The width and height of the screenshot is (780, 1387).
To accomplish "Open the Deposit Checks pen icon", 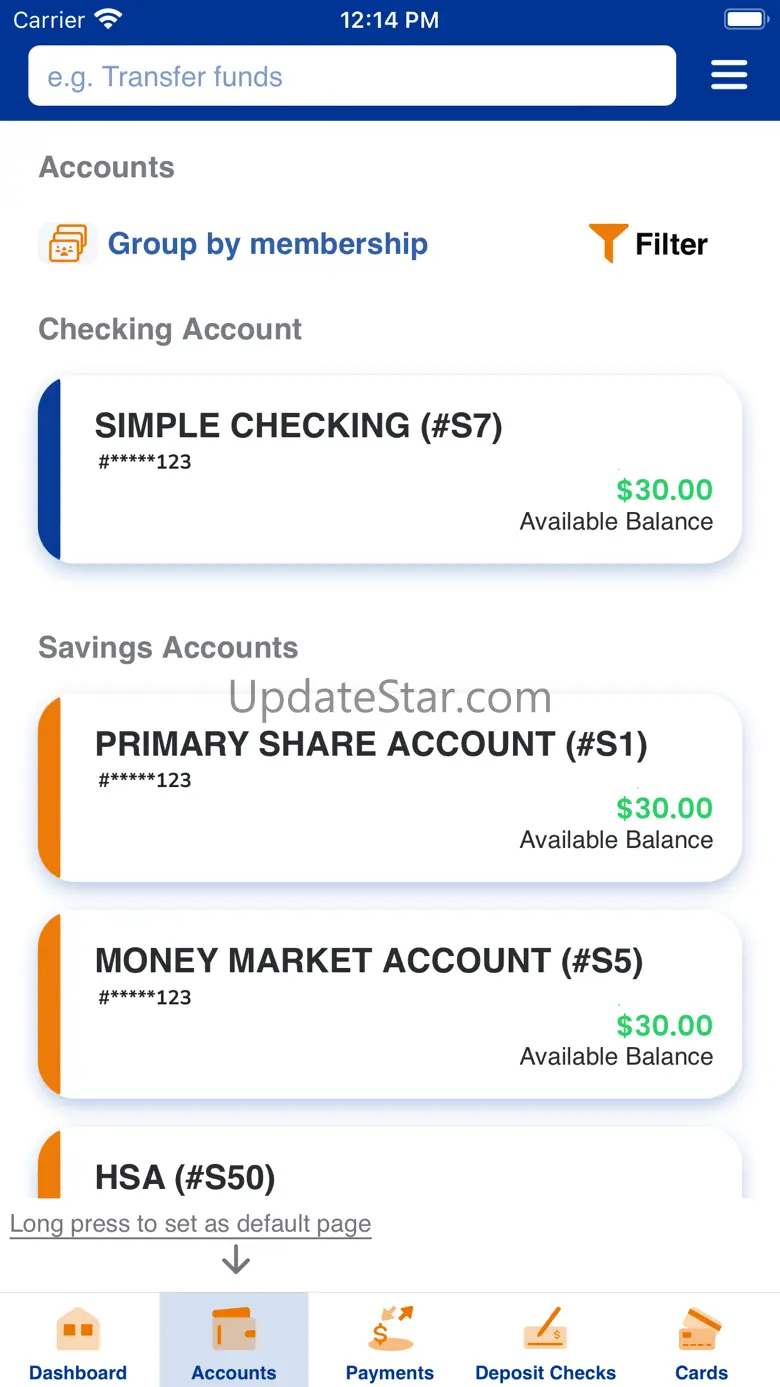I will click(546, 1329).
